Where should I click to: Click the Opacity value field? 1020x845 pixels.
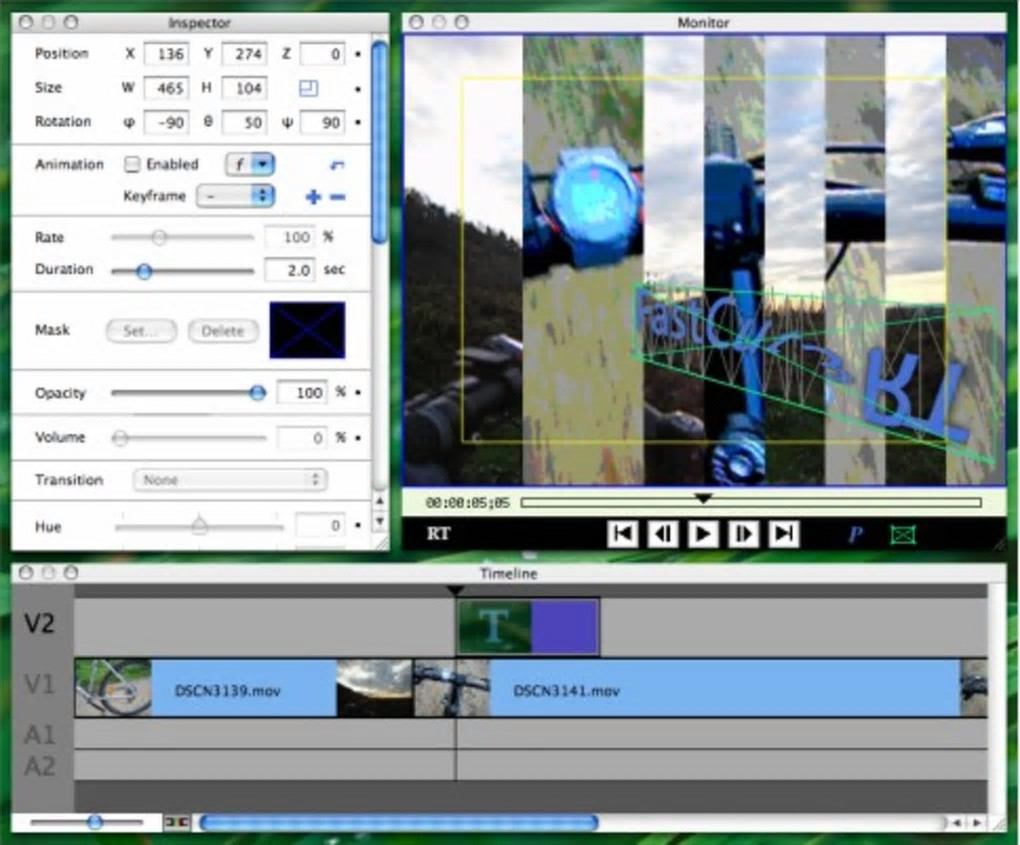pyautogui.click(x=302, y=392)
